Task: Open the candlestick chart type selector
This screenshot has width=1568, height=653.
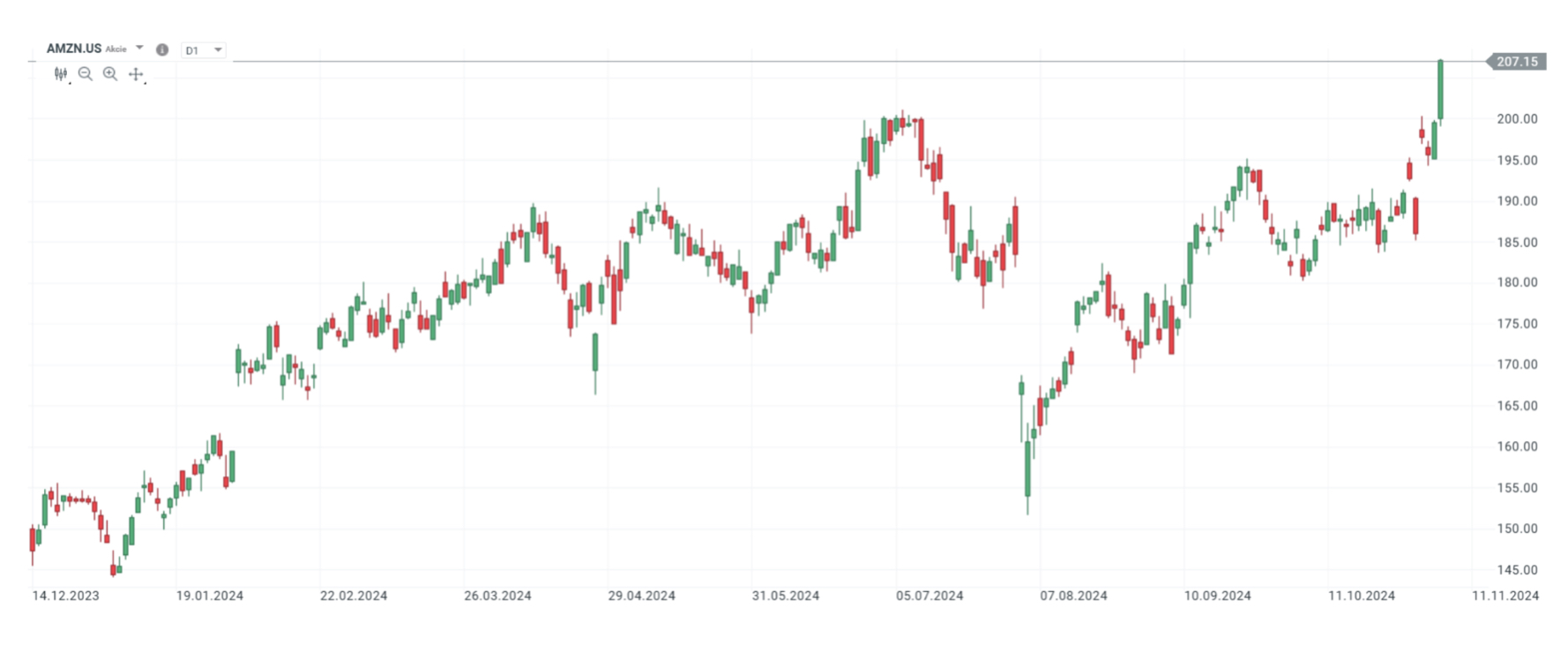Action: click(60, 74)
